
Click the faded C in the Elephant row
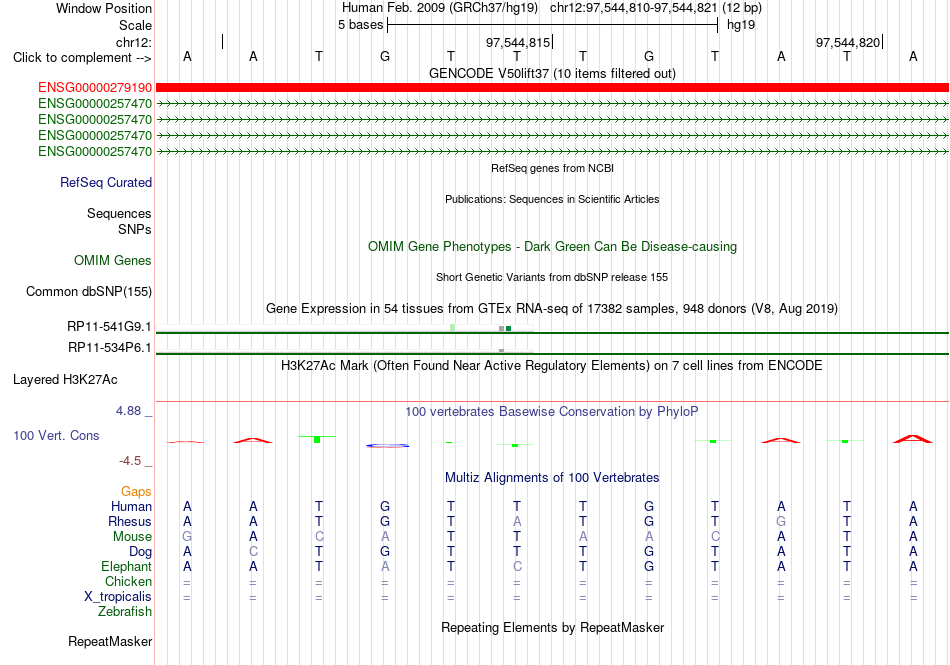click(x=517, y=566)
